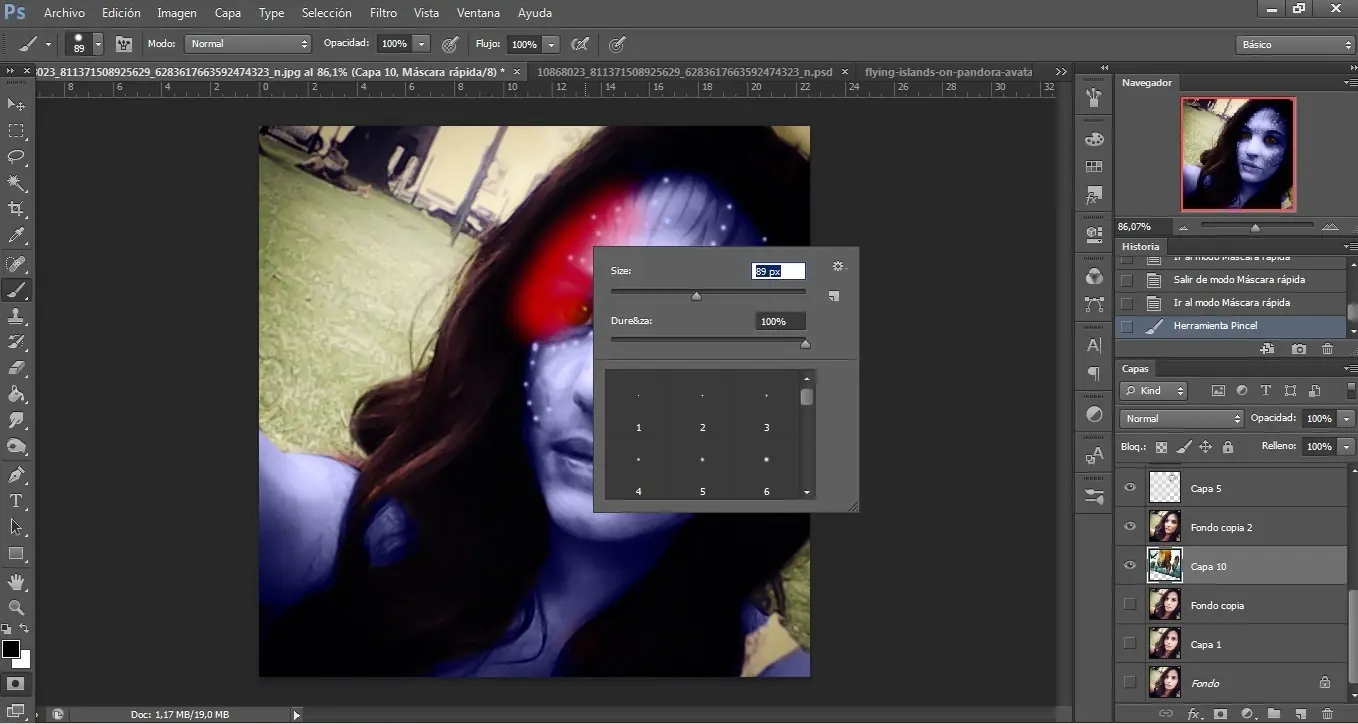The height and width of the screenshot is (724, 1358).
Task: Select the Move tool
Action: click(x=16, y=105)
